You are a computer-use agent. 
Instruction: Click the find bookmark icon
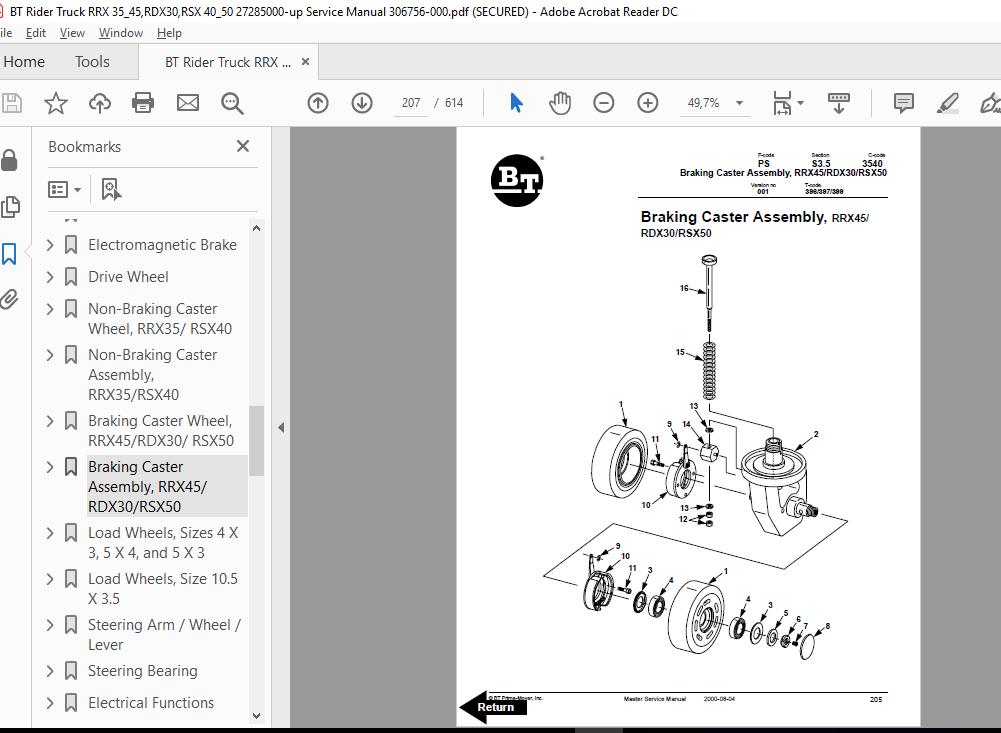coord(111,189)
